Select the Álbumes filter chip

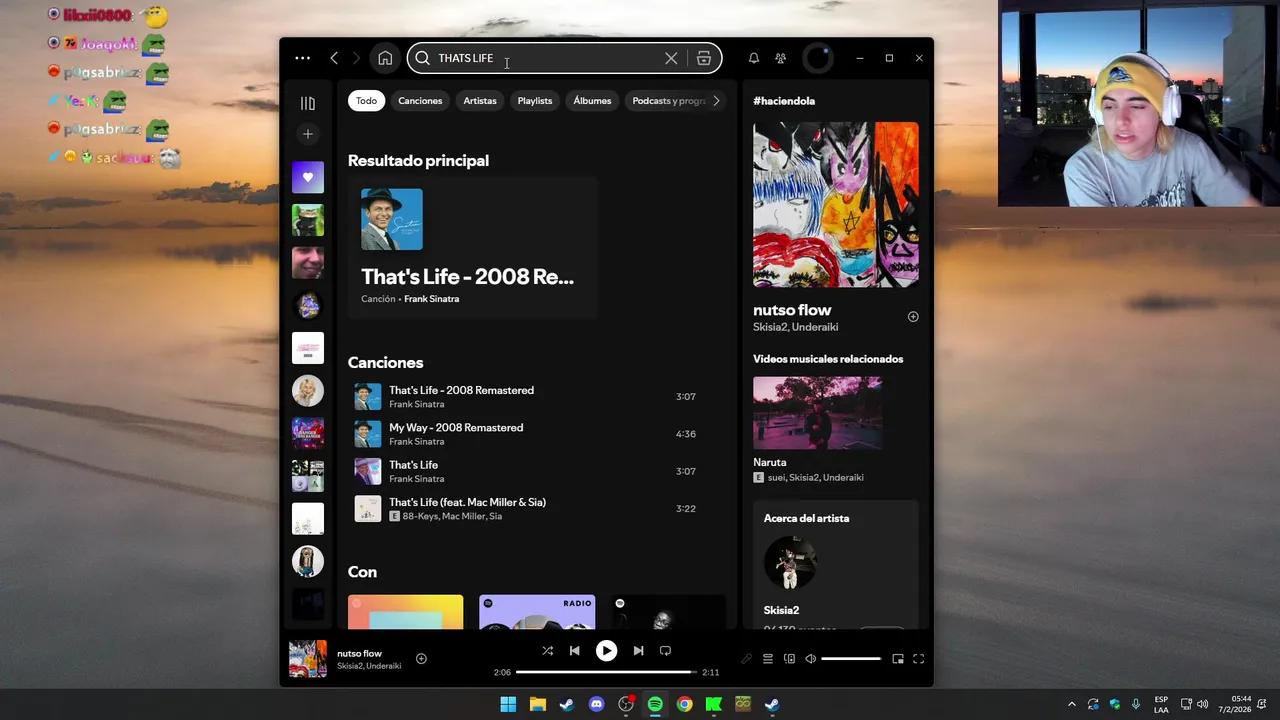pyautogui.click(x=592, y=101)
